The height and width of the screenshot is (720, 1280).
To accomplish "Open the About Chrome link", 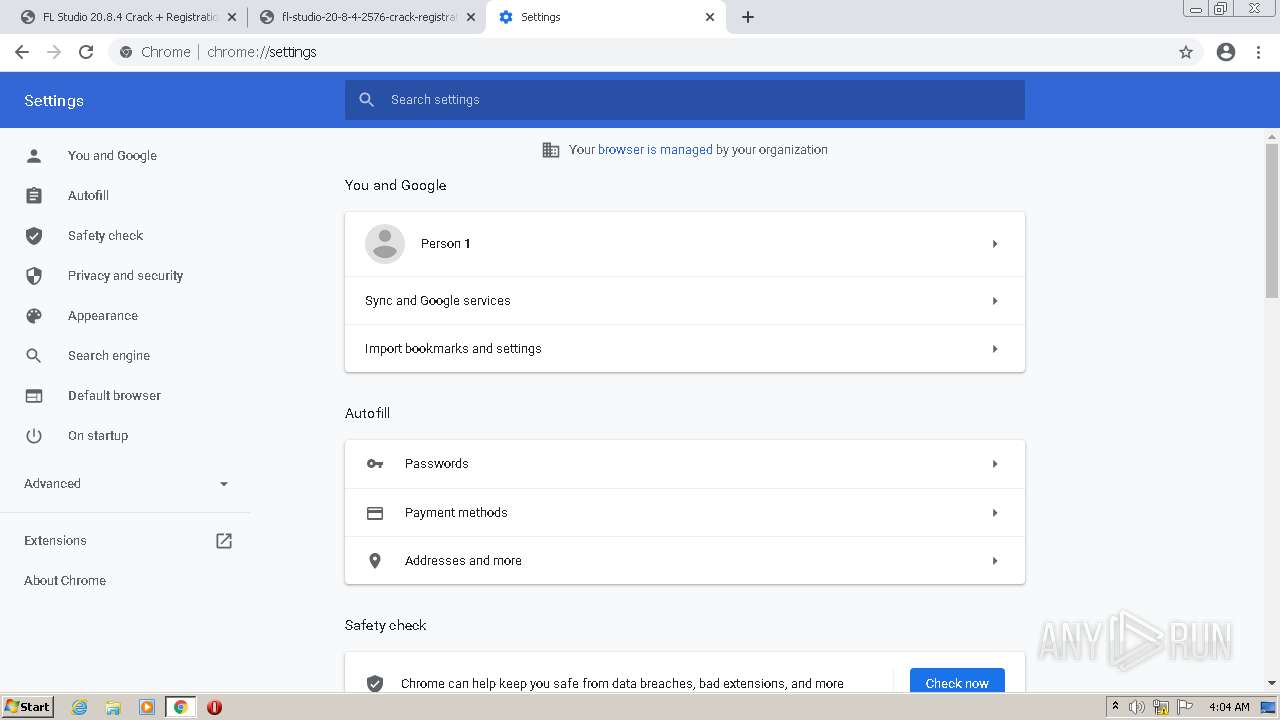I will coord(65,580).
